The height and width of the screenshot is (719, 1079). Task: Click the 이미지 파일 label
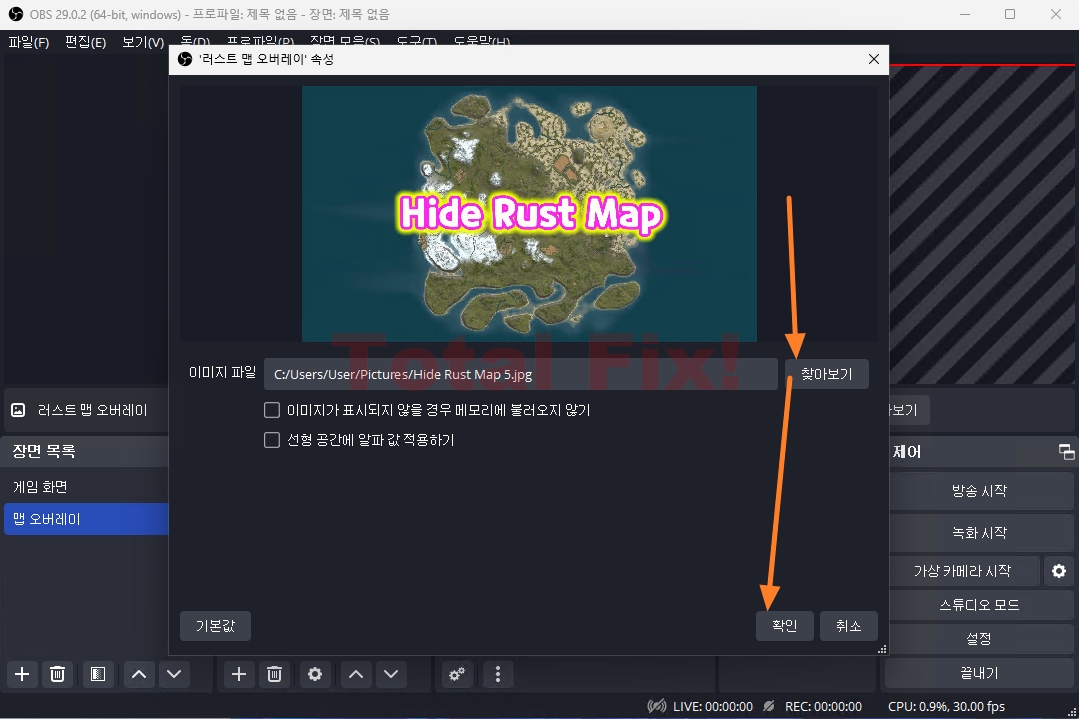(222, 372)
